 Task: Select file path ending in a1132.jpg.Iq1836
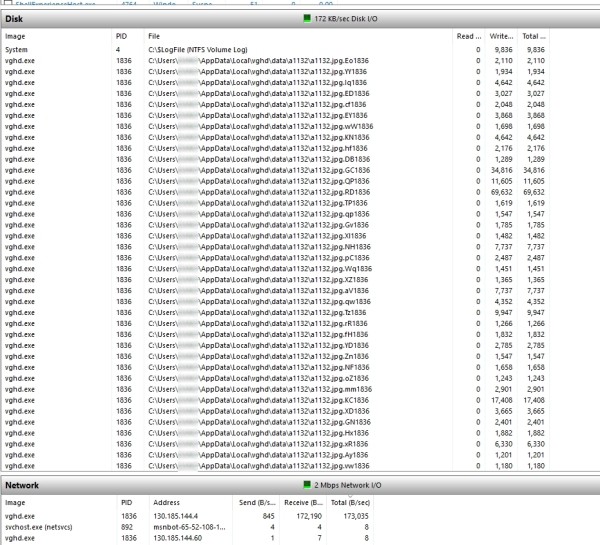point(258,83)
